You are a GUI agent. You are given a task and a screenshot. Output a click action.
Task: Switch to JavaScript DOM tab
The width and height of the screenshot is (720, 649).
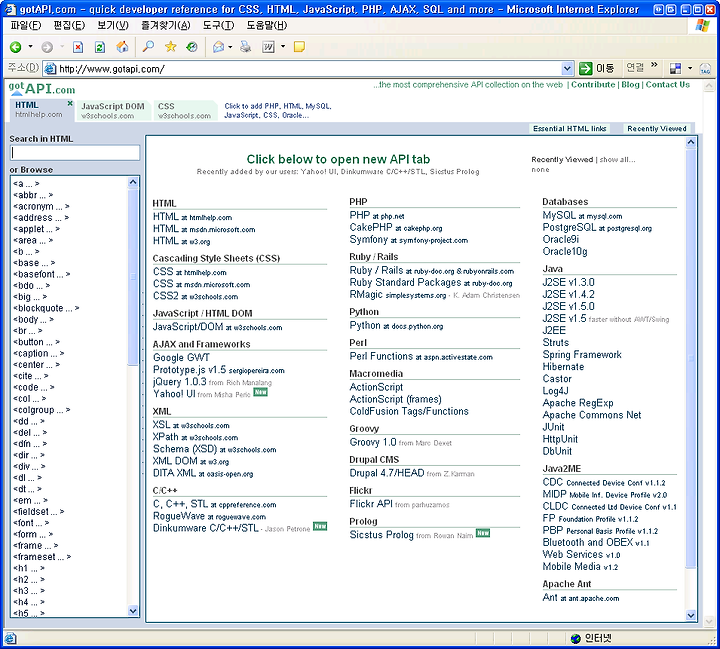click(113, 111)
